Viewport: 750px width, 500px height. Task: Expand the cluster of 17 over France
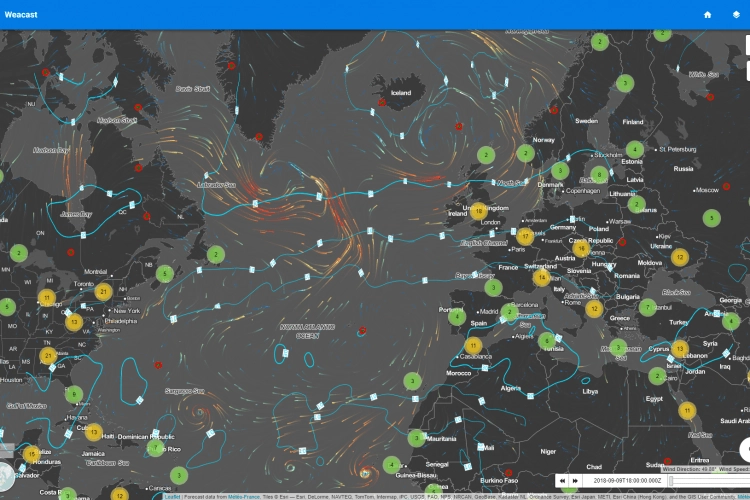pyautogui.click(x=525, y=237)
